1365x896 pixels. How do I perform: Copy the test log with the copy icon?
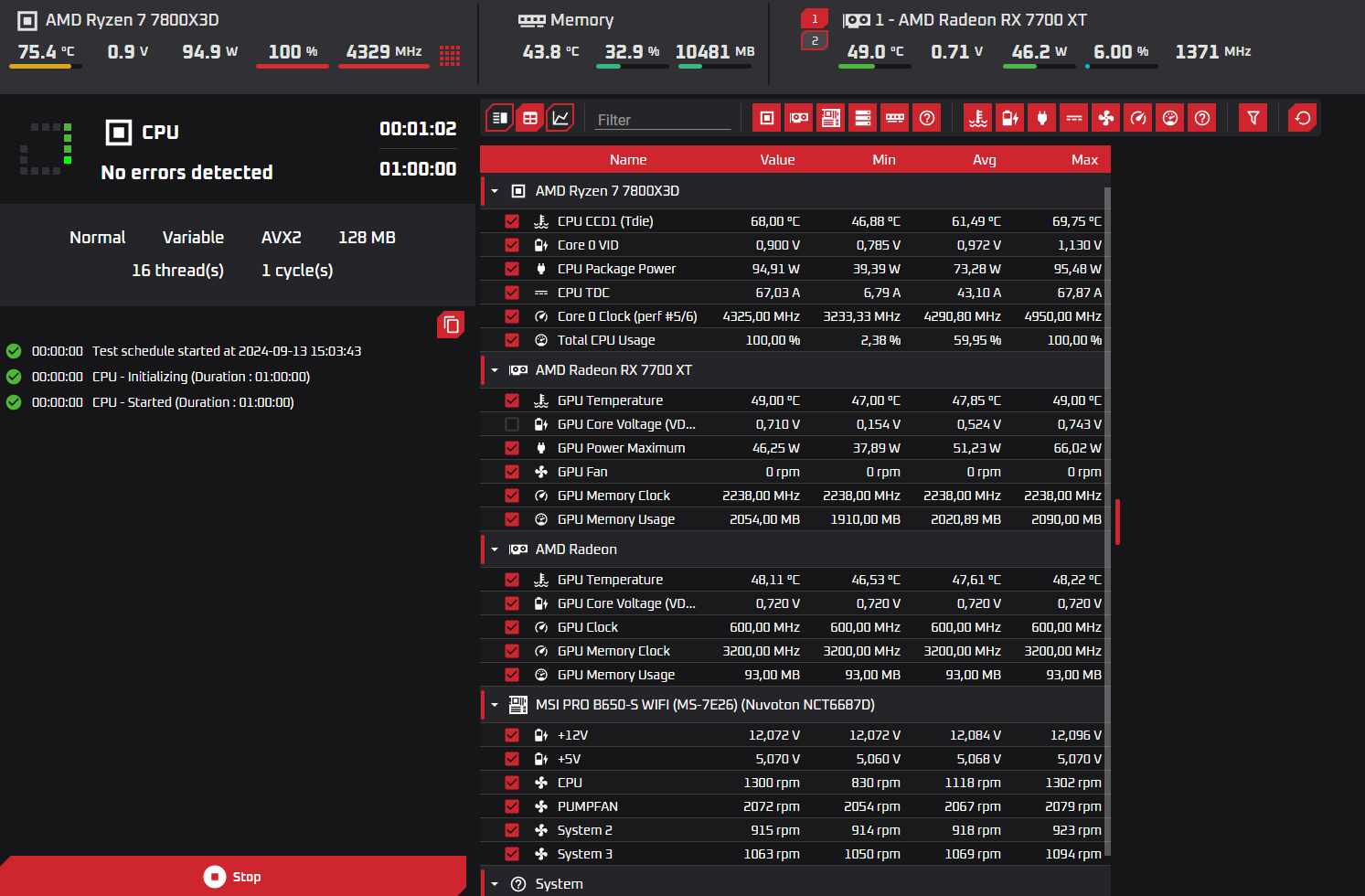(x=451, y=325)
